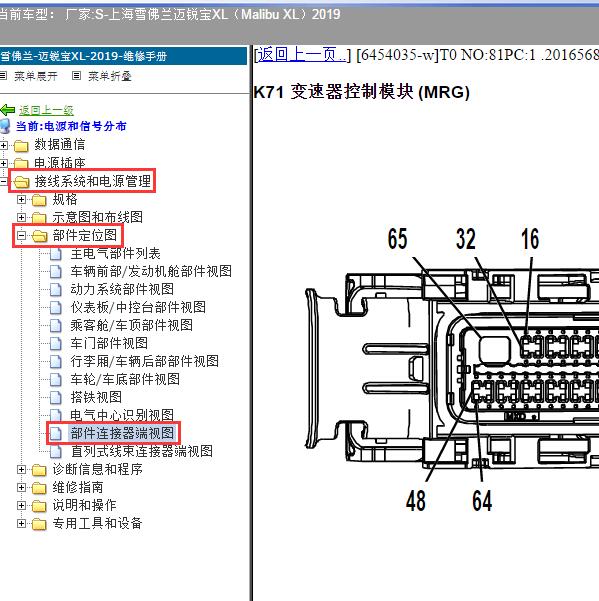Select the 电源插座 folder label

[x=59, y=164]
